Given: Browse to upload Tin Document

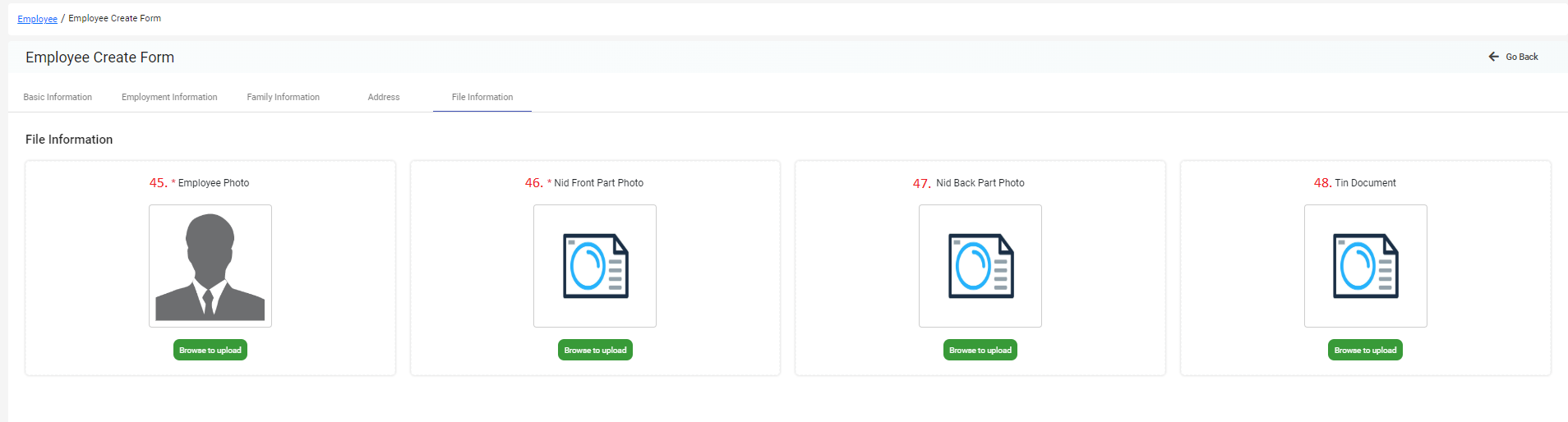Looking at the screenshot, I should click(x=1365, y=350).
